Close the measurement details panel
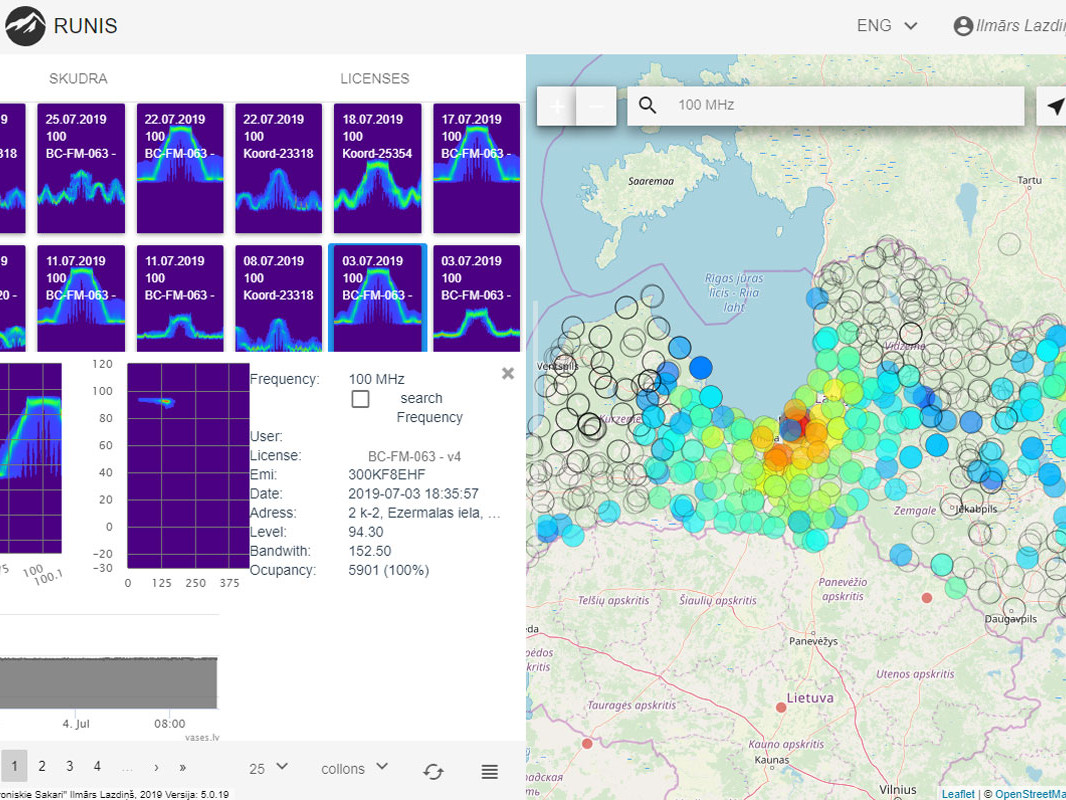 click(507, 373)
